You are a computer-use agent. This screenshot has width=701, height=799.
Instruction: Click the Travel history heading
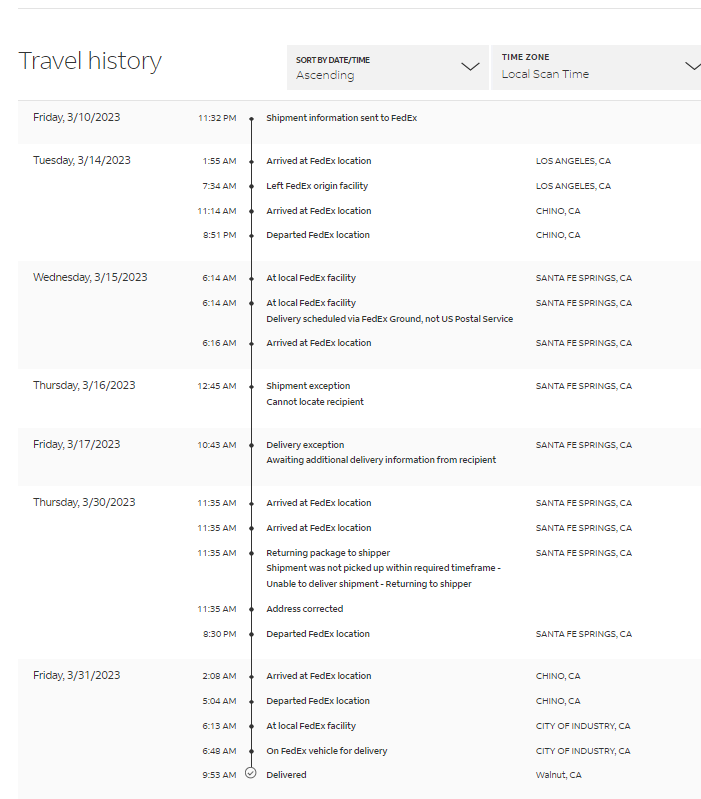tap(90, 61)
